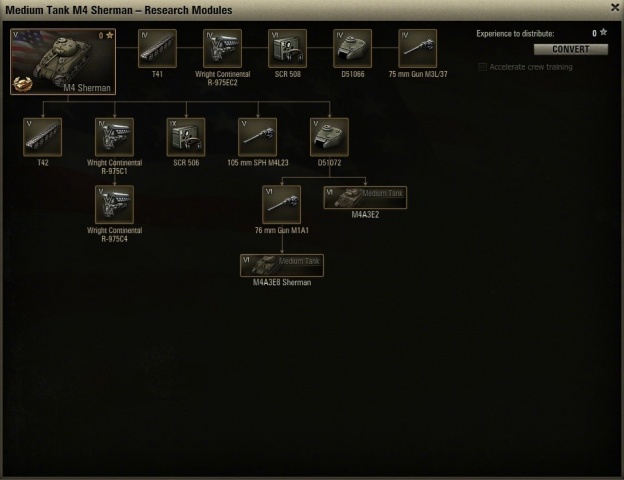Open the M4A3E2 medium tank node

(x=365, y=197)
